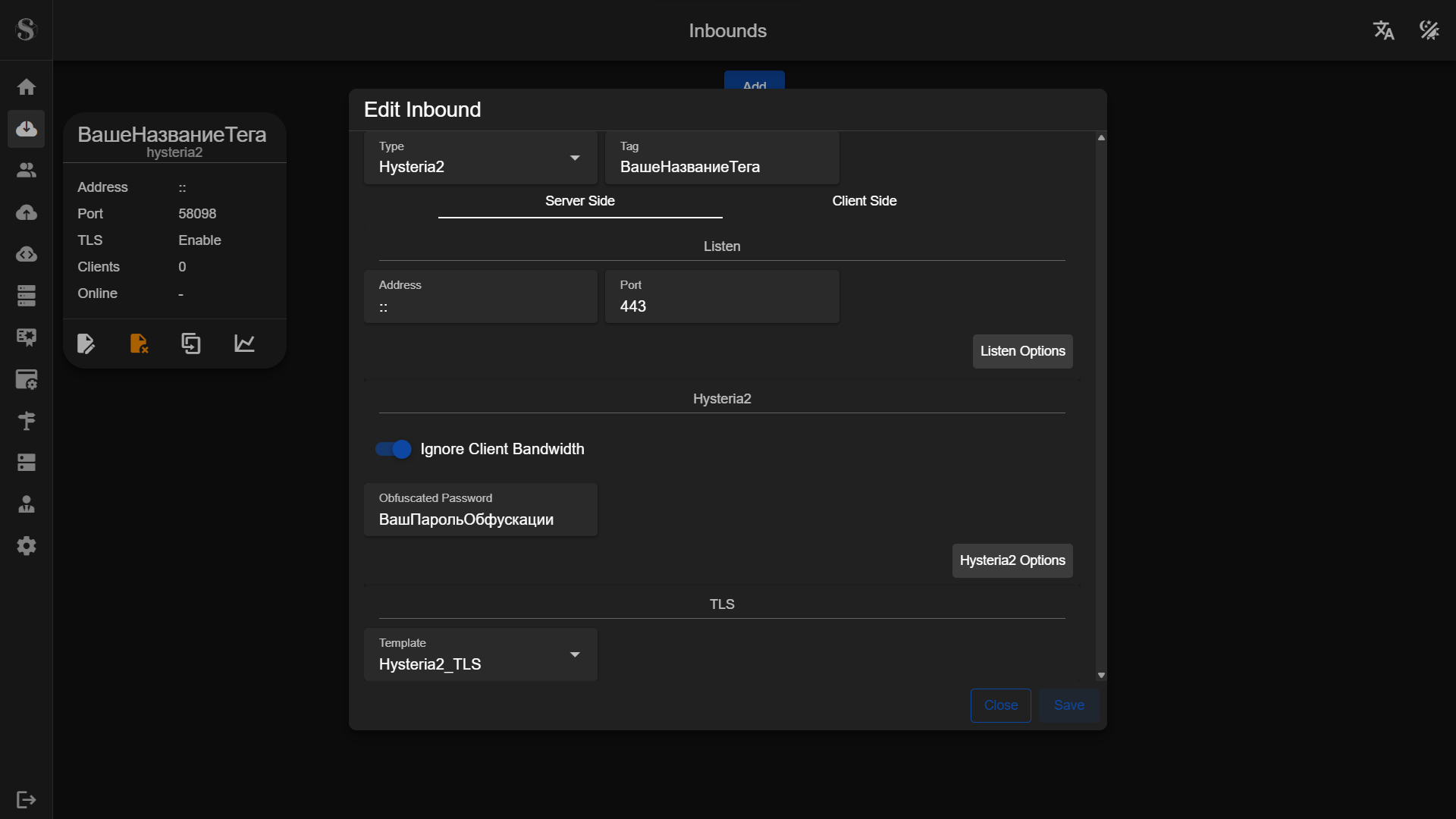The width and height of the screenshot is (1456, 819).
Task: Select the Server Side tab
Action: click(x=579, y=201)
